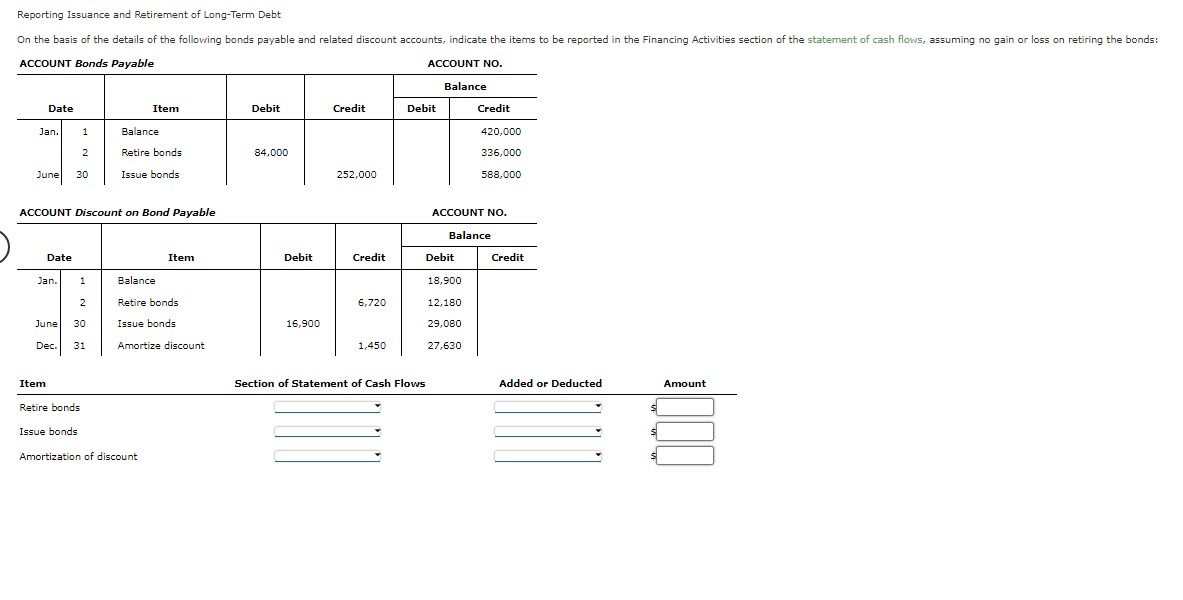
Task: Expand the middle Added or Deducted selector arrow
Action: click(x=599, y=431)
